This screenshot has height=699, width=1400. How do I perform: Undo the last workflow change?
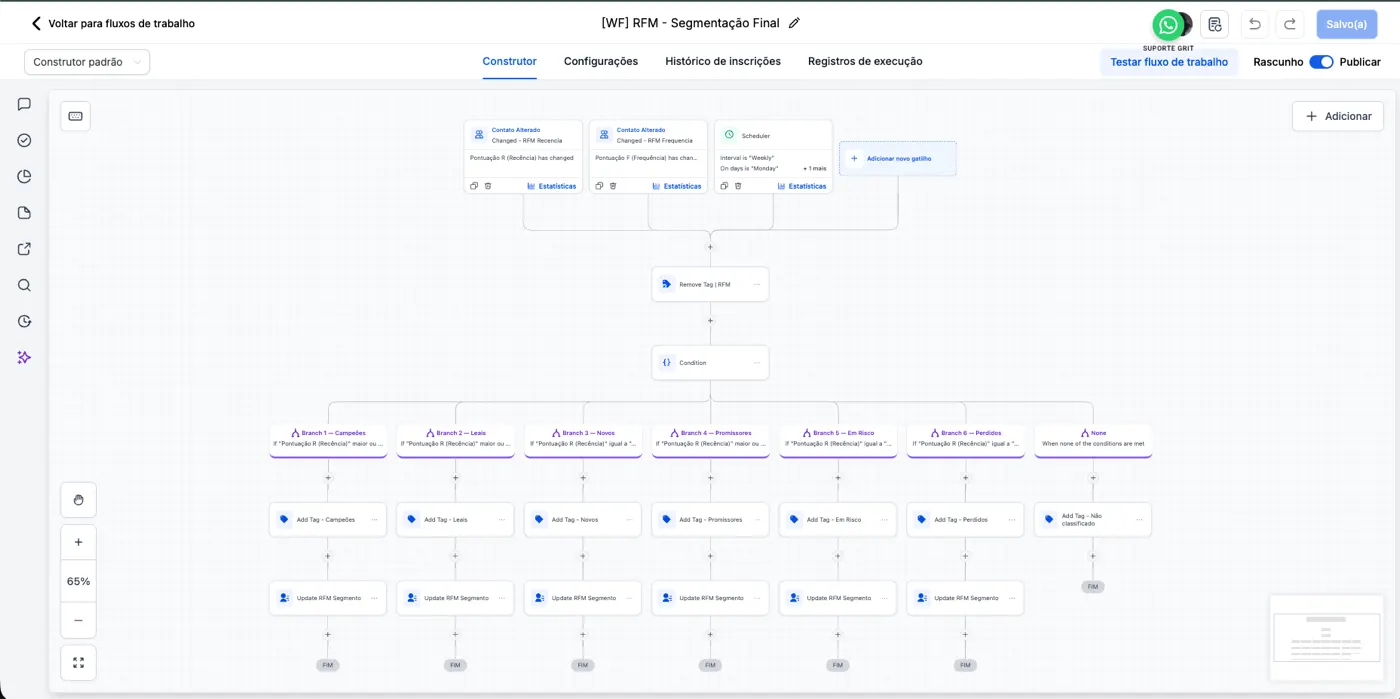[x=1255, y=24]
